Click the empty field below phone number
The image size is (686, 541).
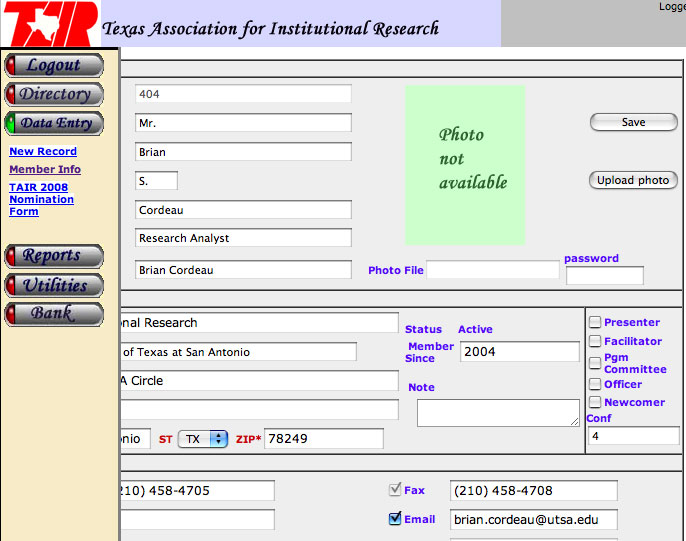197,520
